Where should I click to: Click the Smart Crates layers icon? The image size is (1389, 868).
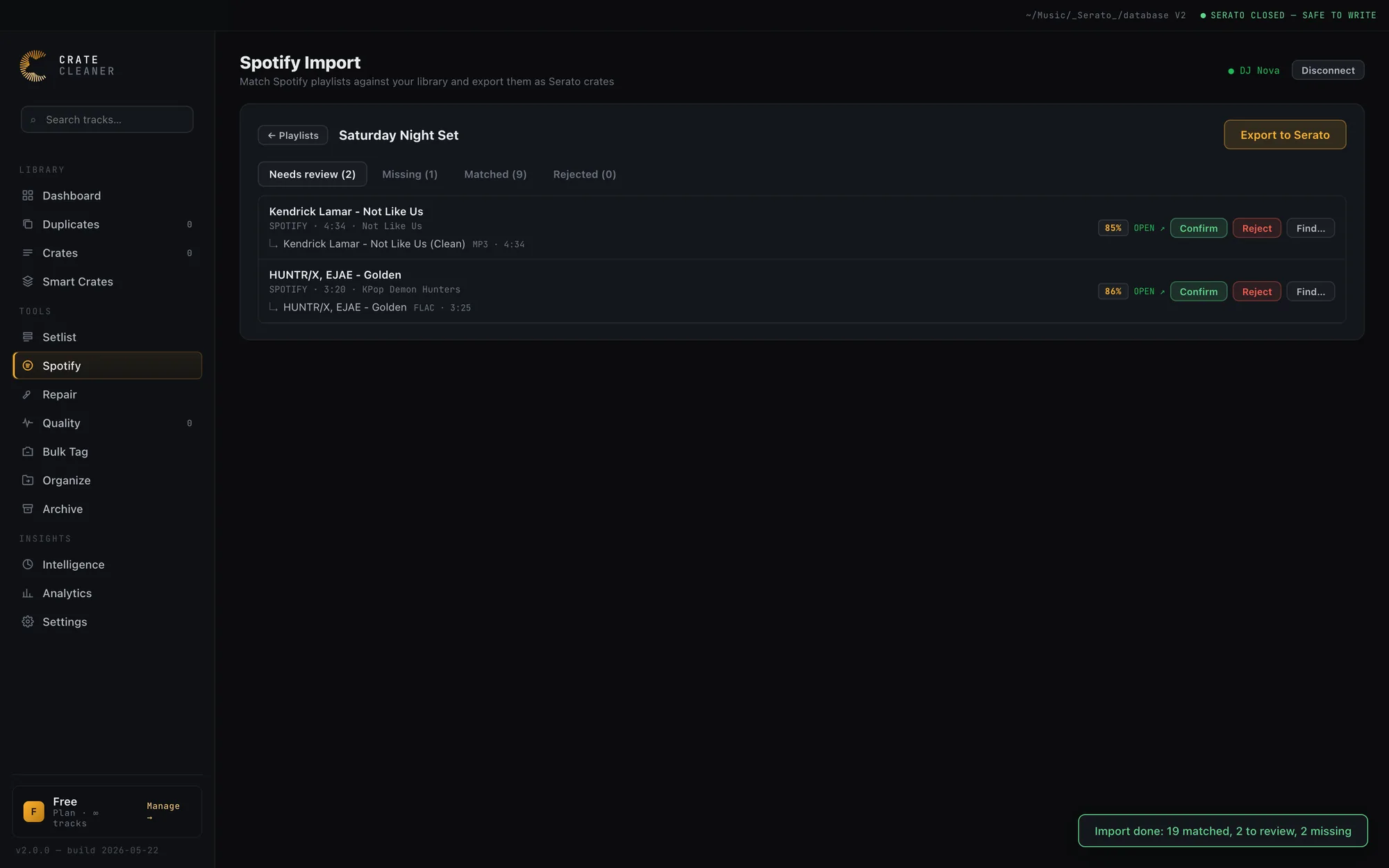[28, 281]
